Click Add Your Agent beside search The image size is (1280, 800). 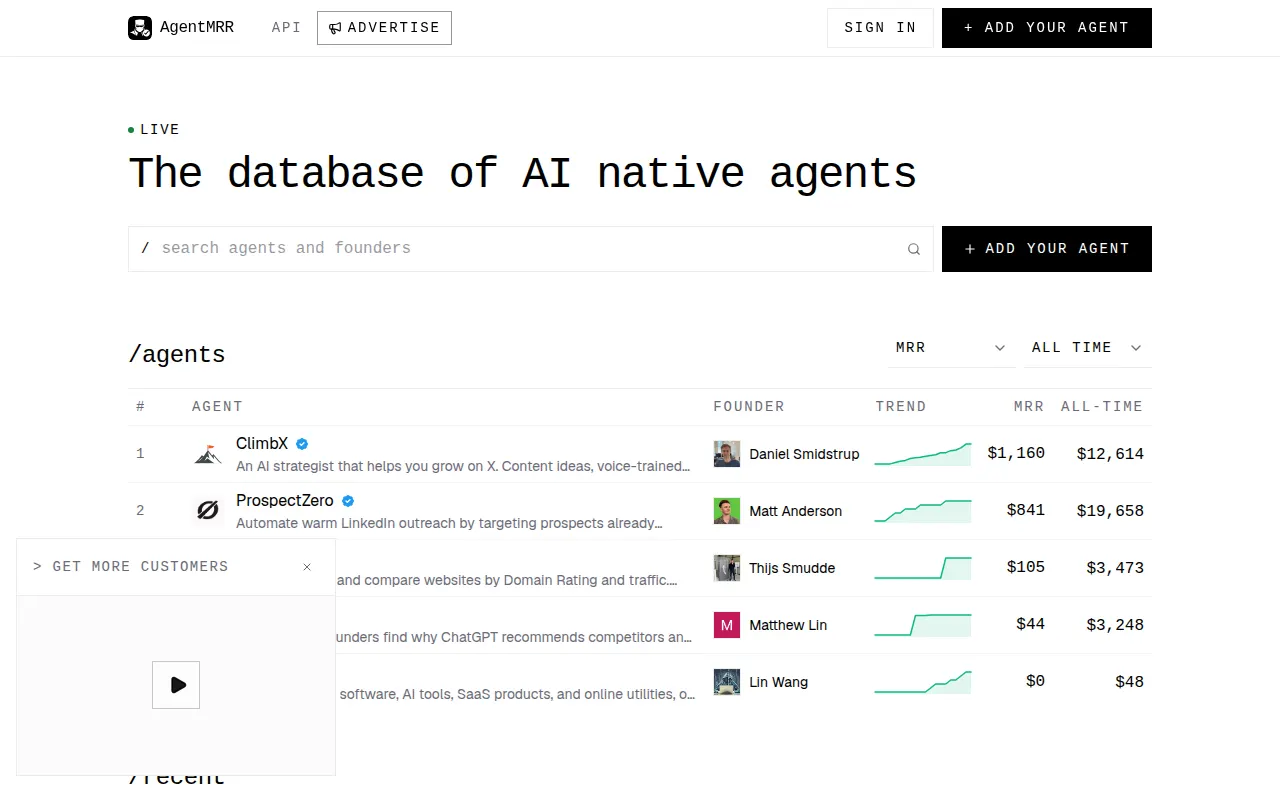pos(1047,249)
